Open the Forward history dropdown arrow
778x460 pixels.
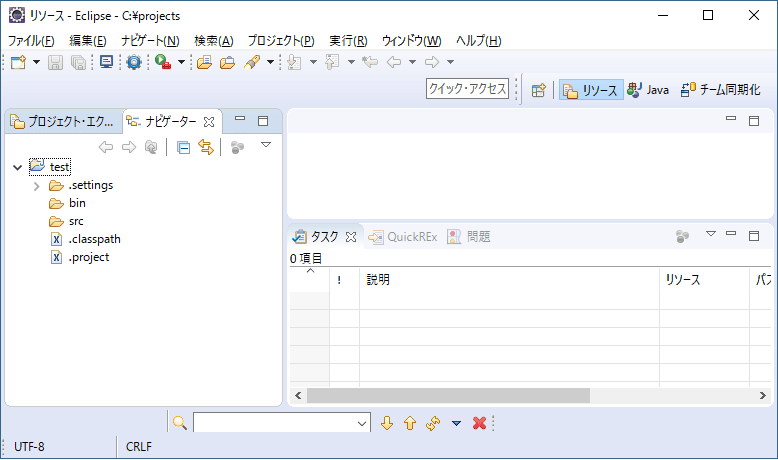(x=451, y=62)
